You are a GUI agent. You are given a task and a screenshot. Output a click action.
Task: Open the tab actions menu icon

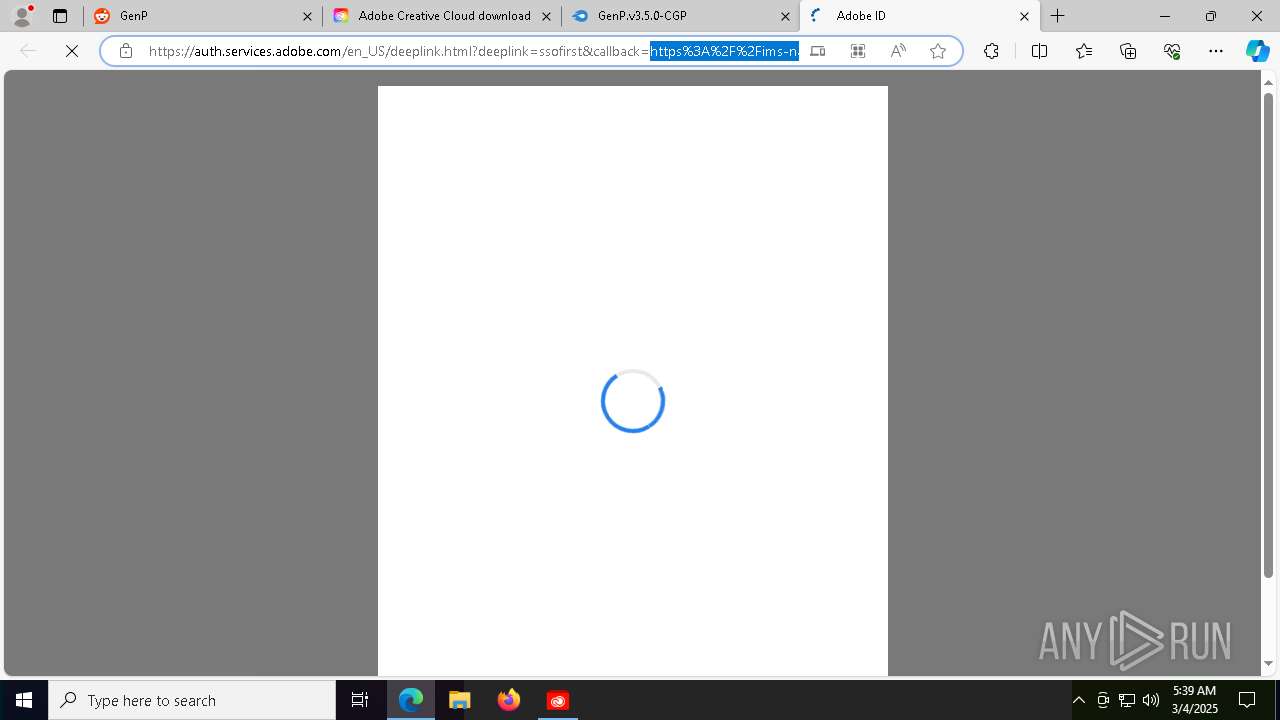[60, 16]
